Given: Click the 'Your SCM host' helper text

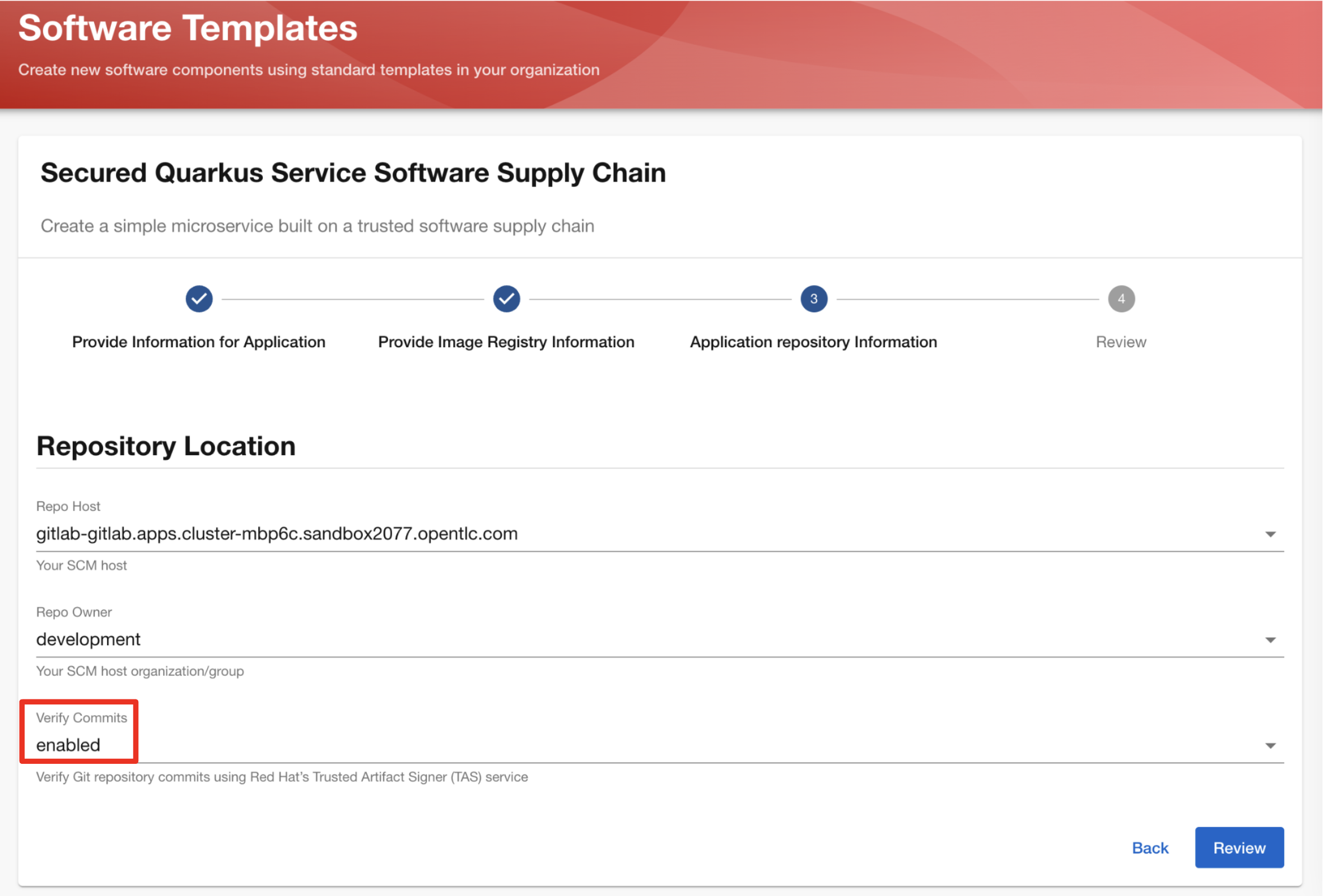Looking at the screenshot, I should pyautogui.click(x=81, y=565).
